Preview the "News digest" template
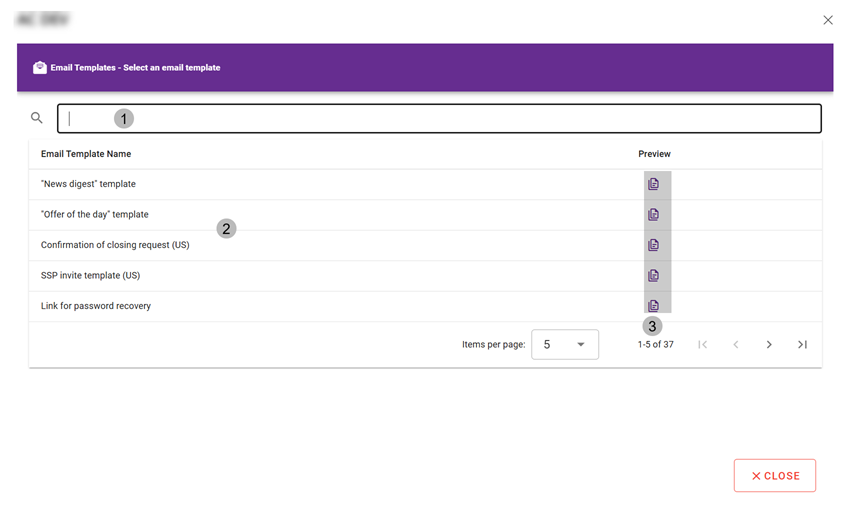The width and height of the screenshot is (846, 516). pos(653,184)
